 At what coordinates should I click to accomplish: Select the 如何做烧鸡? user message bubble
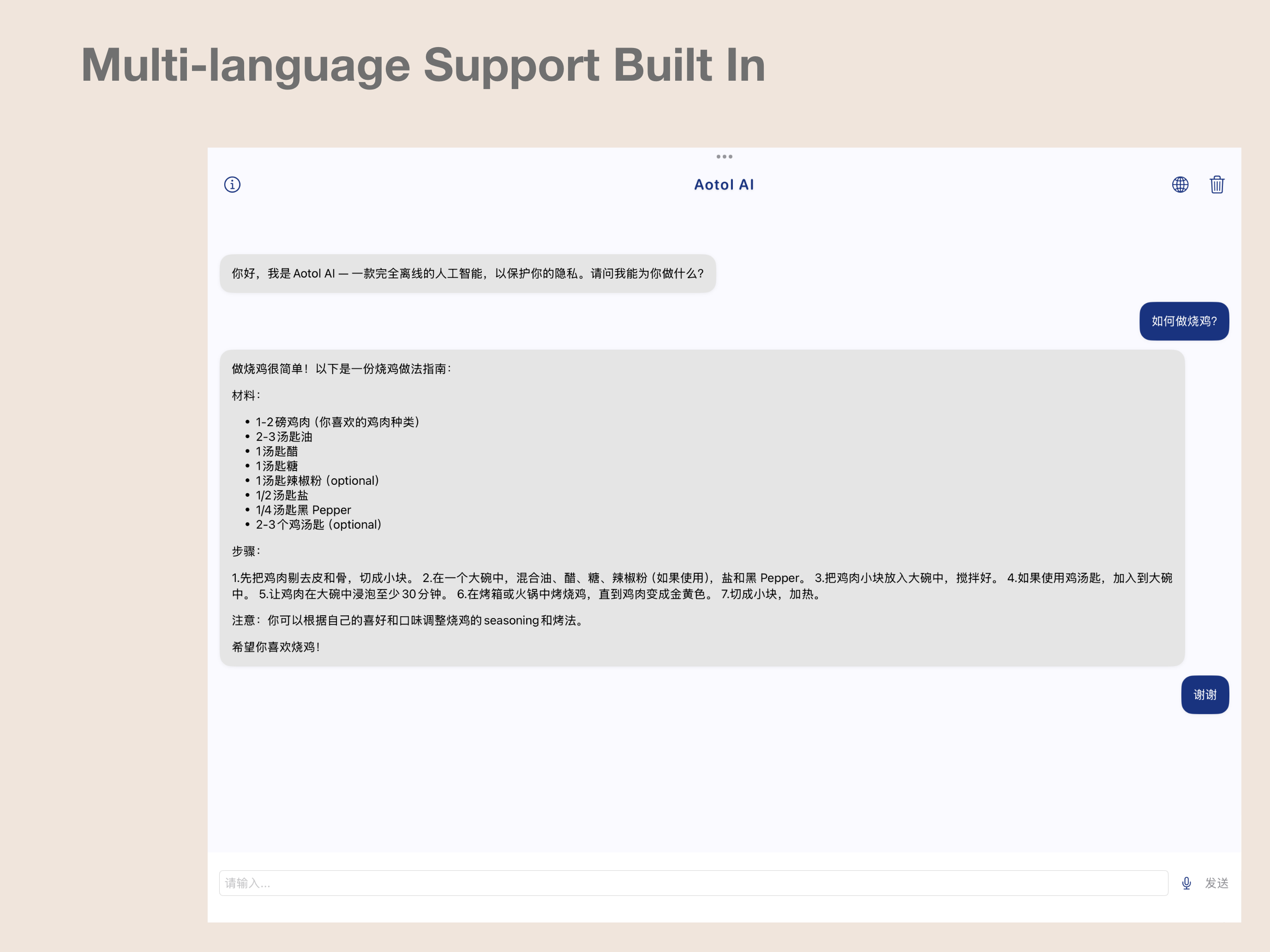coord(1184,321)
